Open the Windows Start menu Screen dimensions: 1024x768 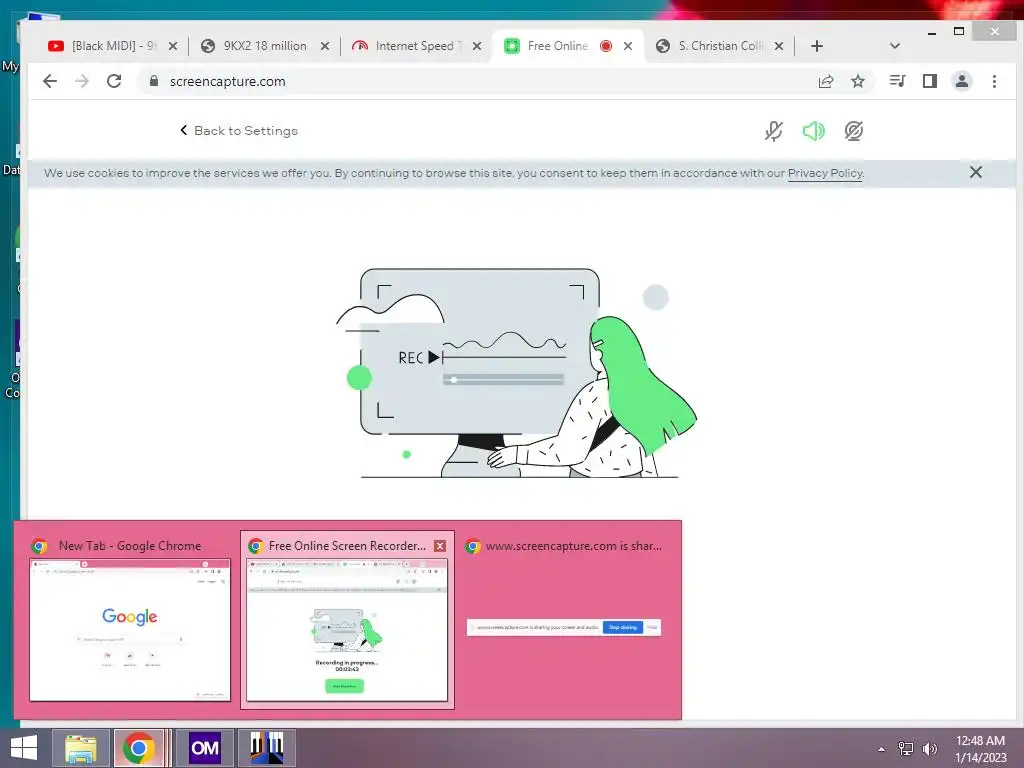[24, 748]
